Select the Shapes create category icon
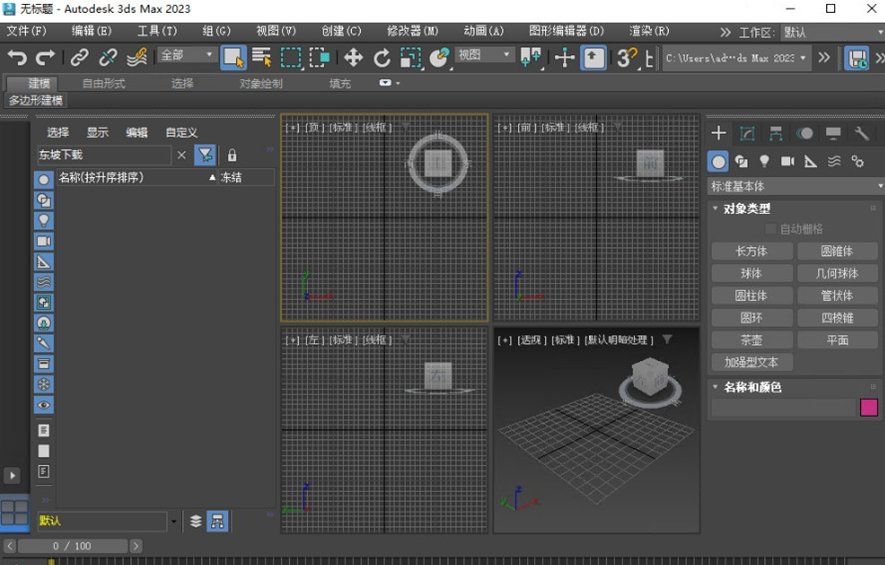Screen dimensions: 885x565 click(x=741, y=162)
